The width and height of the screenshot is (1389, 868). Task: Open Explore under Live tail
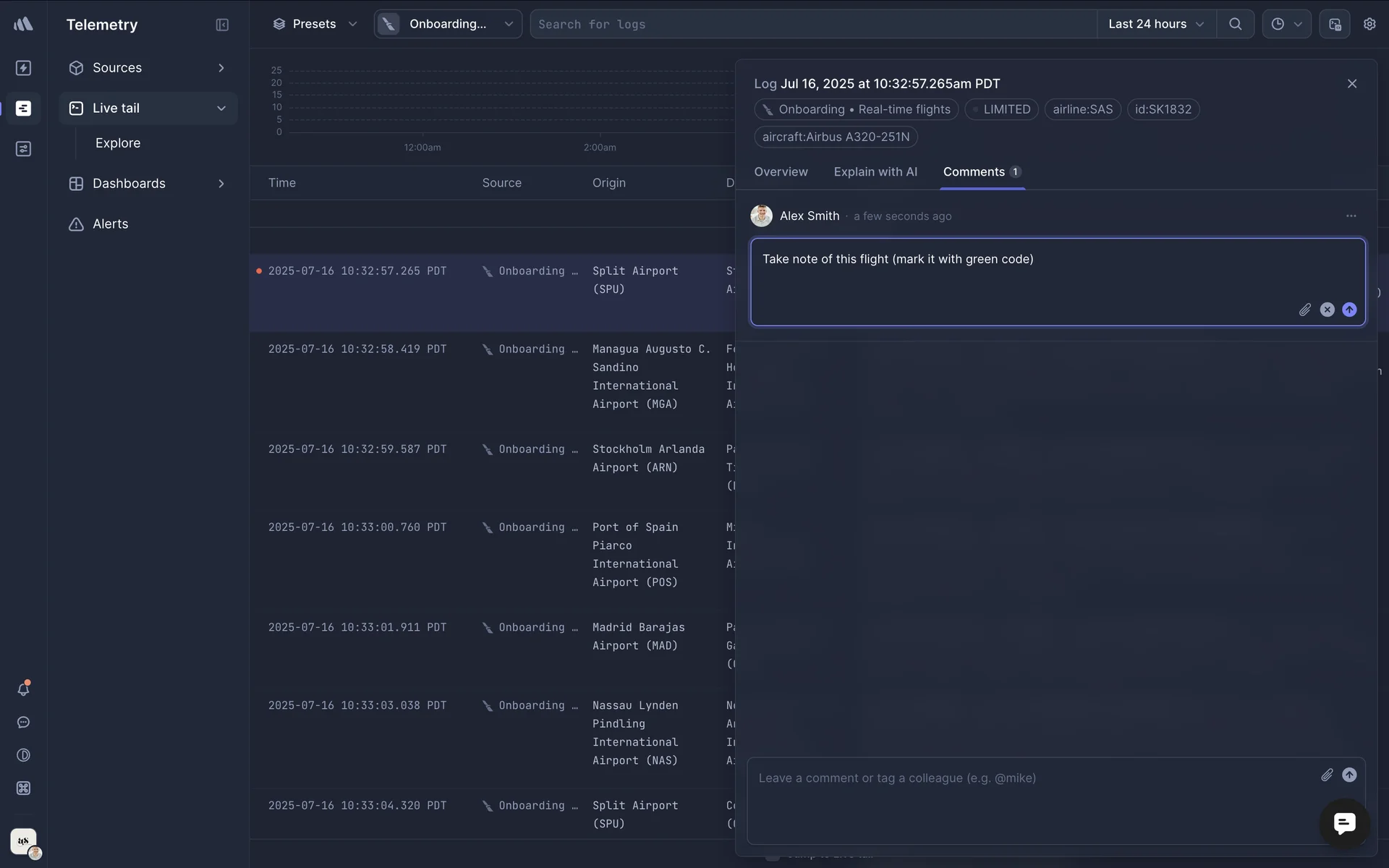click(x=118, y=142)
